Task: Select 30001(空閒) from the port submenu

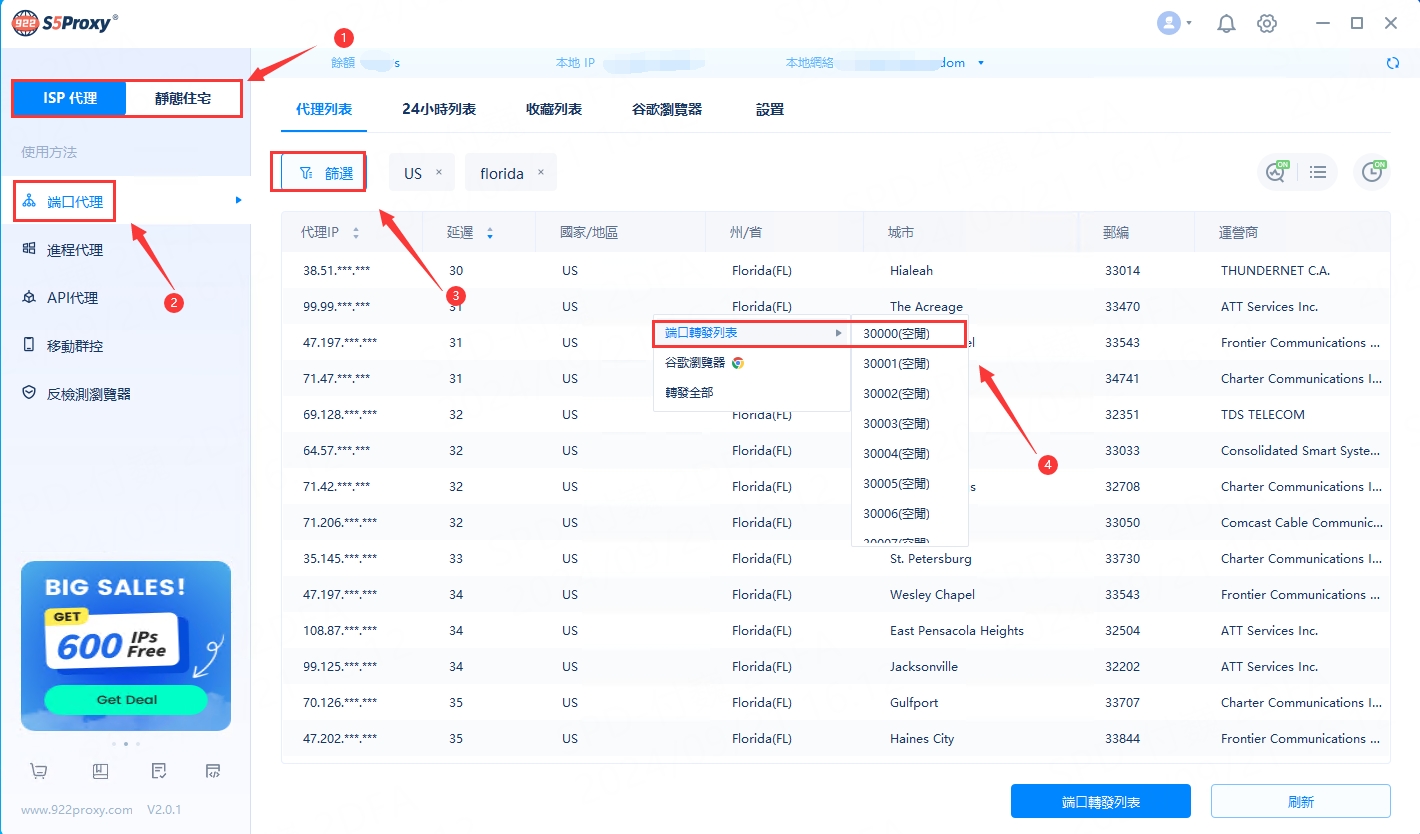Action: [896, 364]
